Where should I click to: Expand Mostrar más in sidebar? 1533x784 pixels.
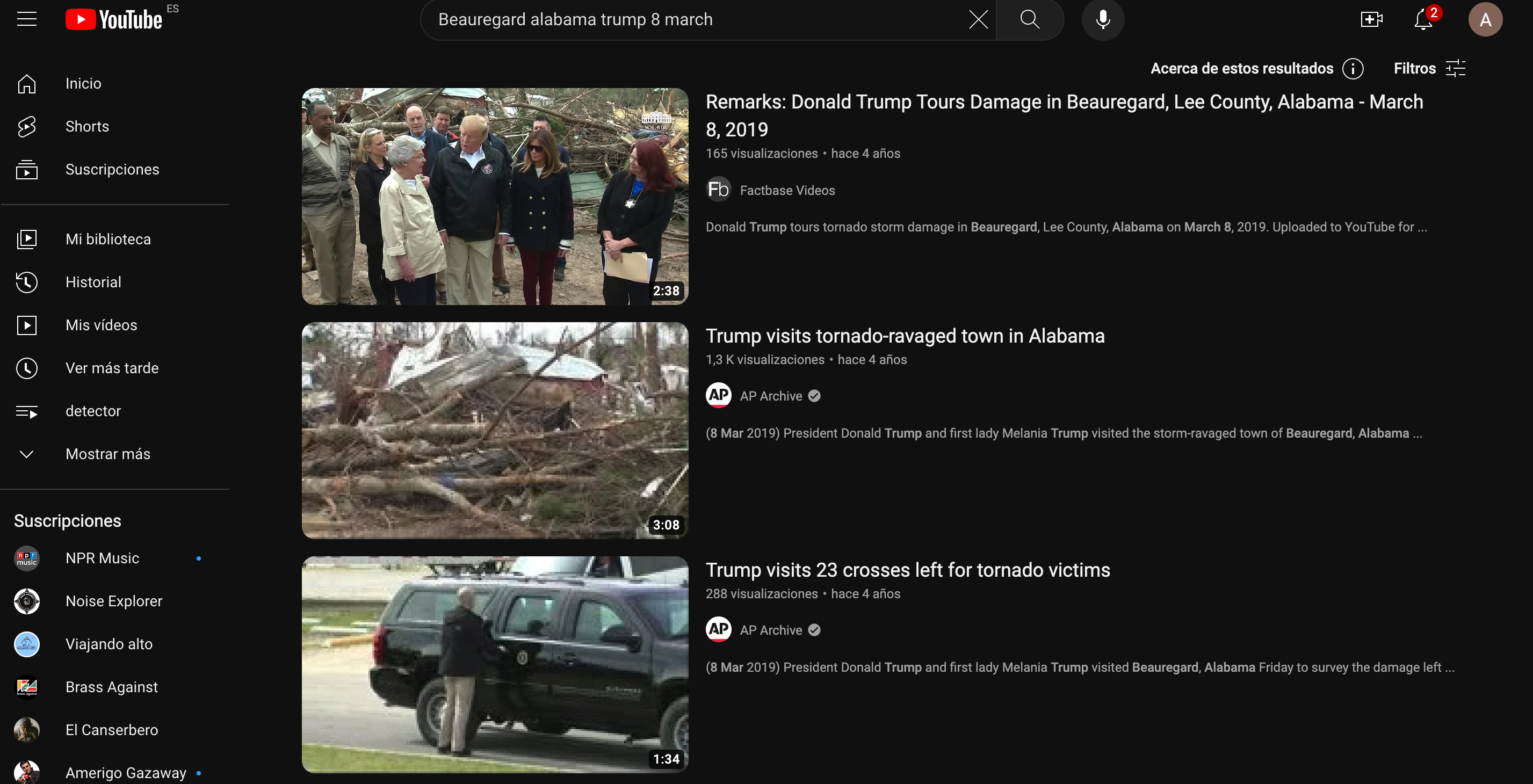pos(107,454)
